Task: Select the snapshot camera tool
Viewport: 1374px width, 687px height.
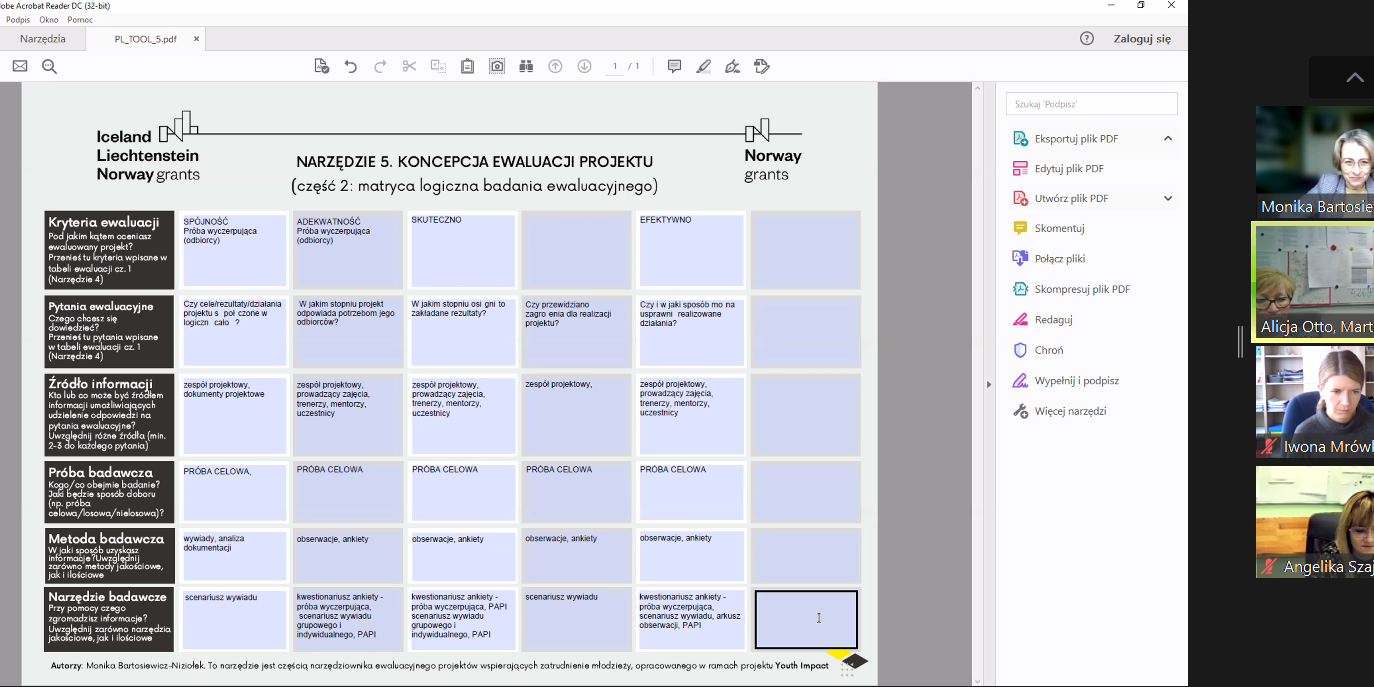Action: coord(497,67)
